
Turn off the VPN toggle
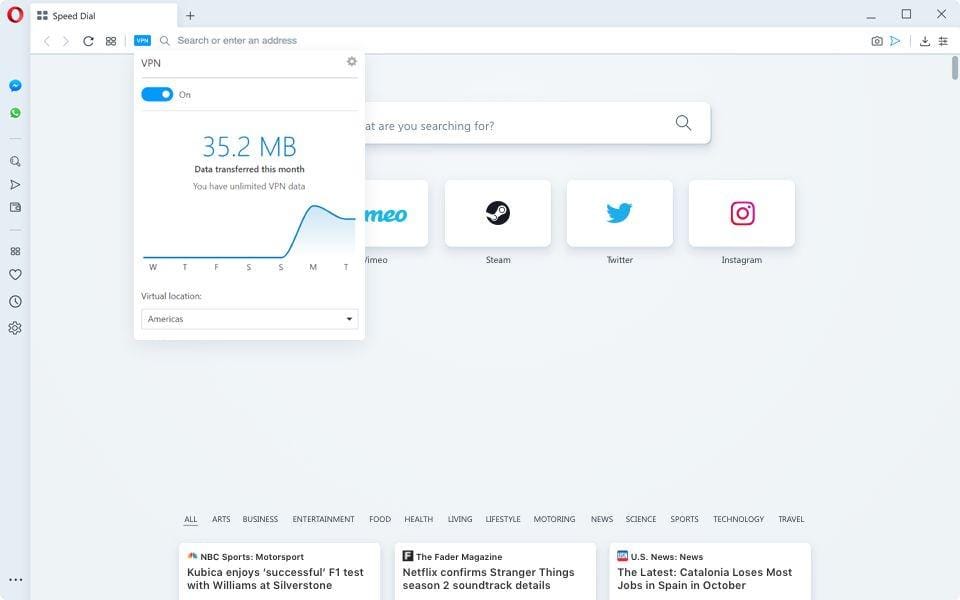157,94
